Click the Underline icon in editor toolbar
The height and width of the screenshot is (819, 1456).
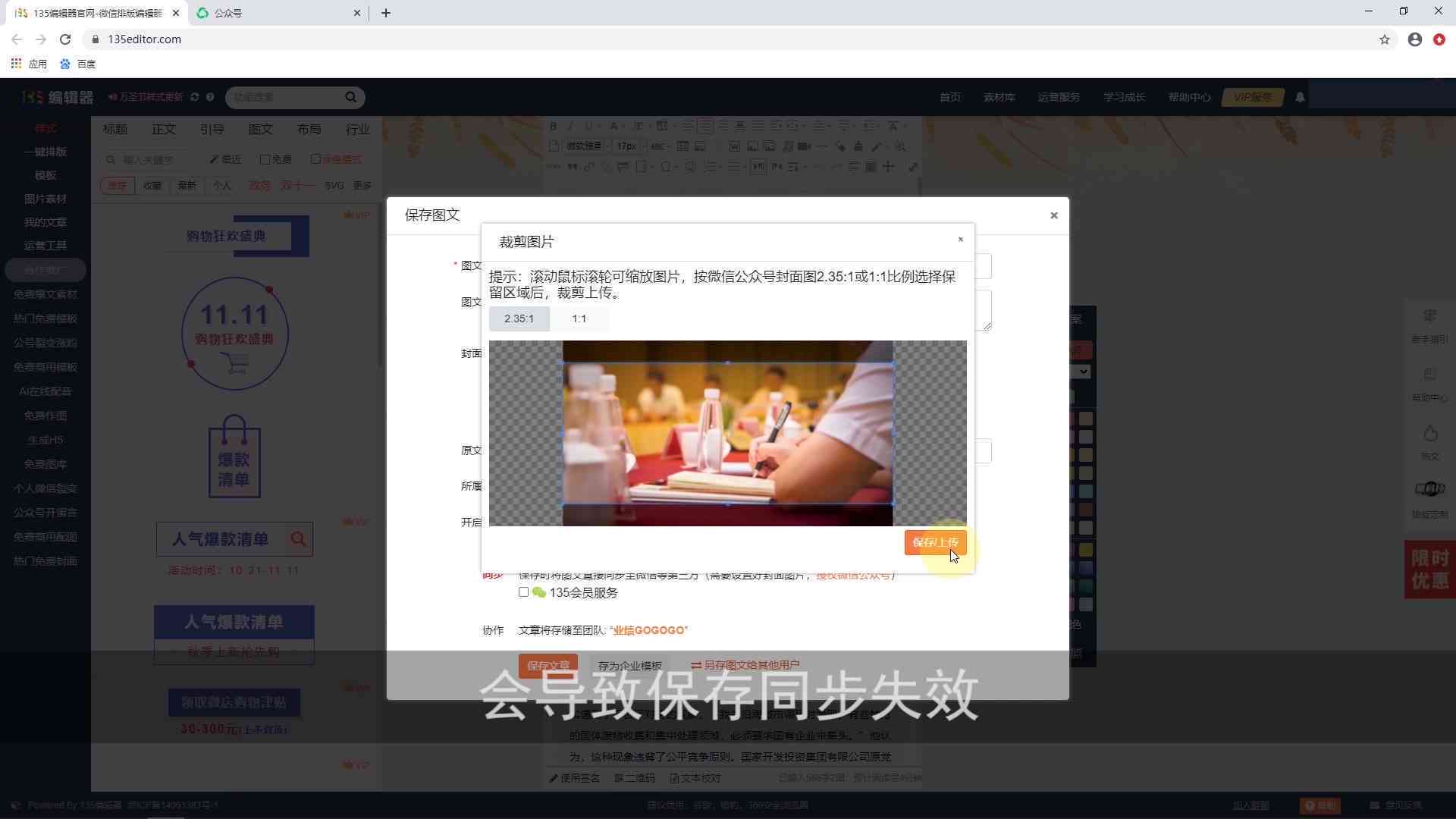[x=588, y=126]
